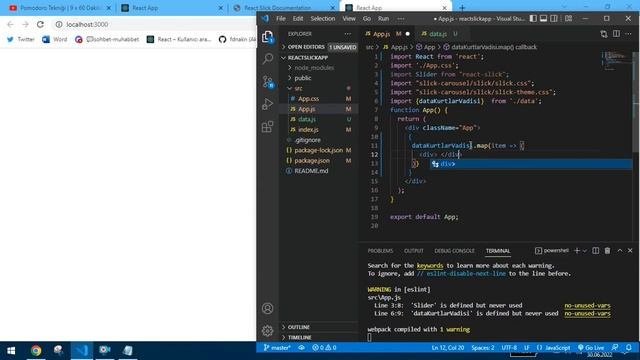Open errors and warnings count in status bar

[324, 348]
